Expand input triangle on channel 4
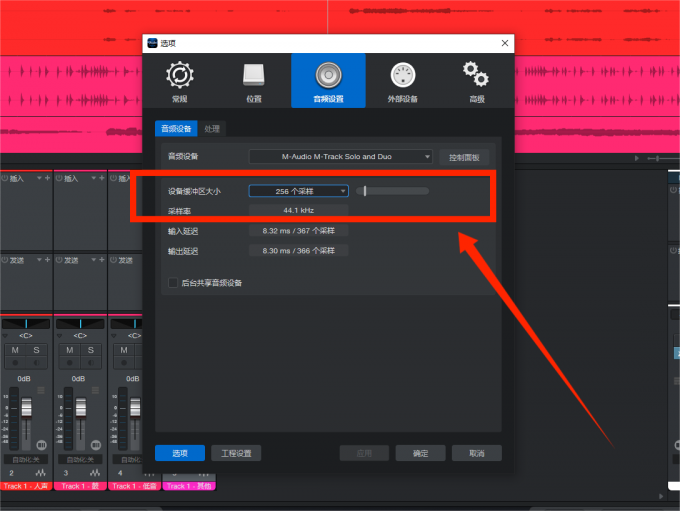Viewport: 680px width, 511px height. [114, 336]
